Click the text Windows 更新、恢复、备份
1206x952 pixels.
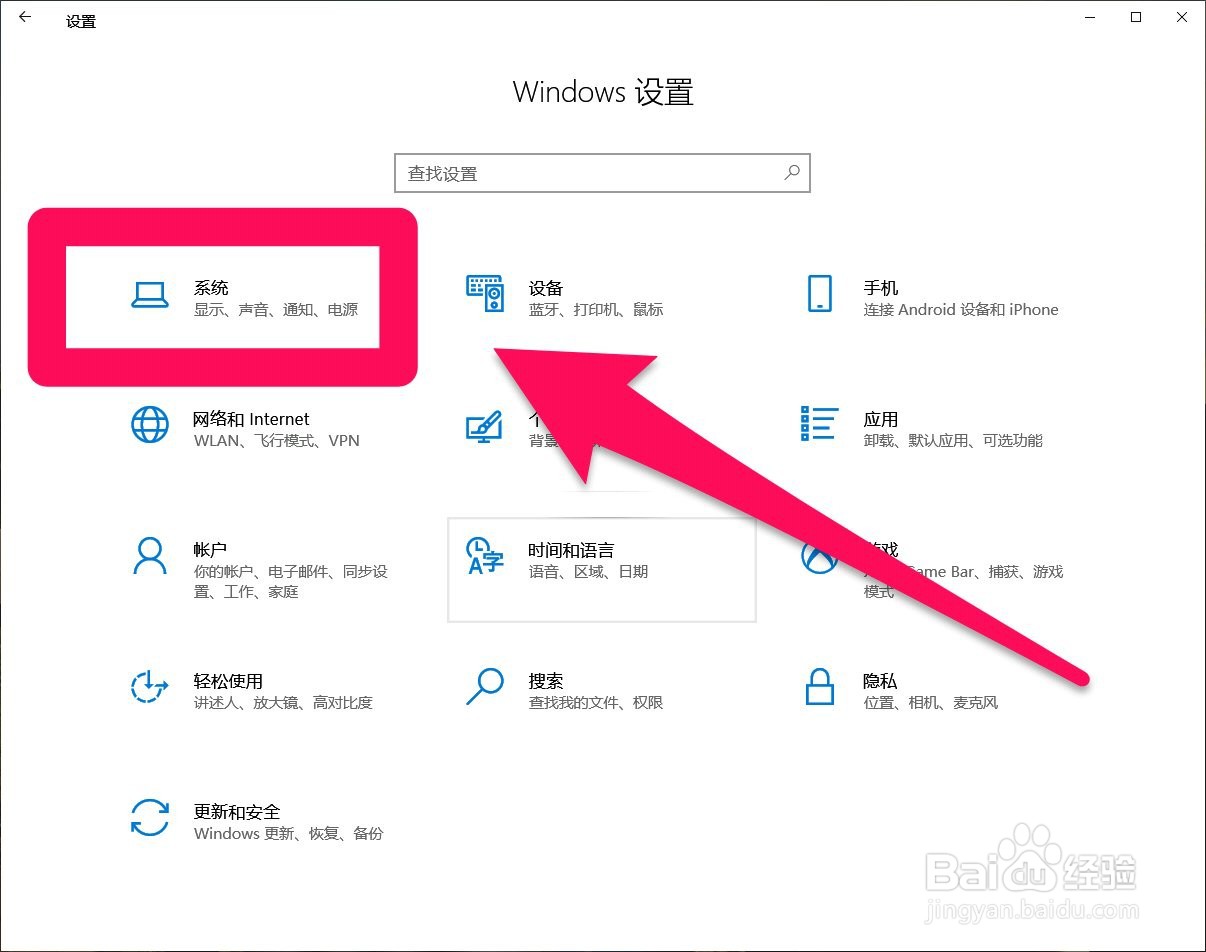coord(288,834)
